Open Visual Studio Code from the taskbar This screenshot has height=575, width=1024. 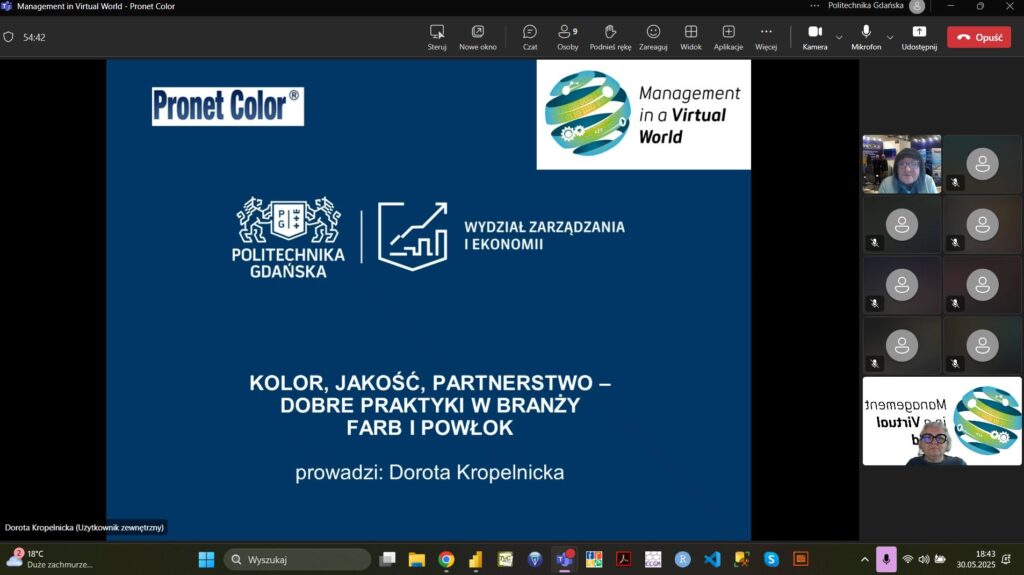click(712, 559)
